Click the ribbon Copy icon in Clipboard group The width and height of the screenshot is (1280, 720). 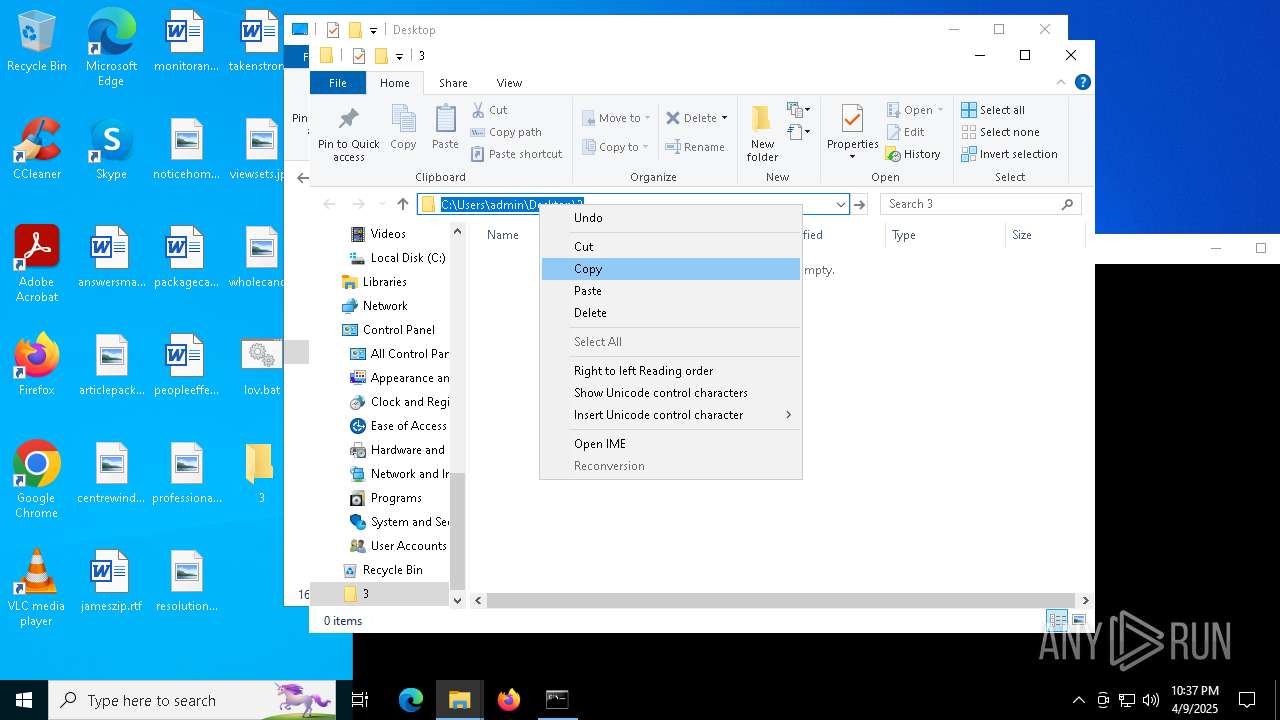tap(403, 127)
